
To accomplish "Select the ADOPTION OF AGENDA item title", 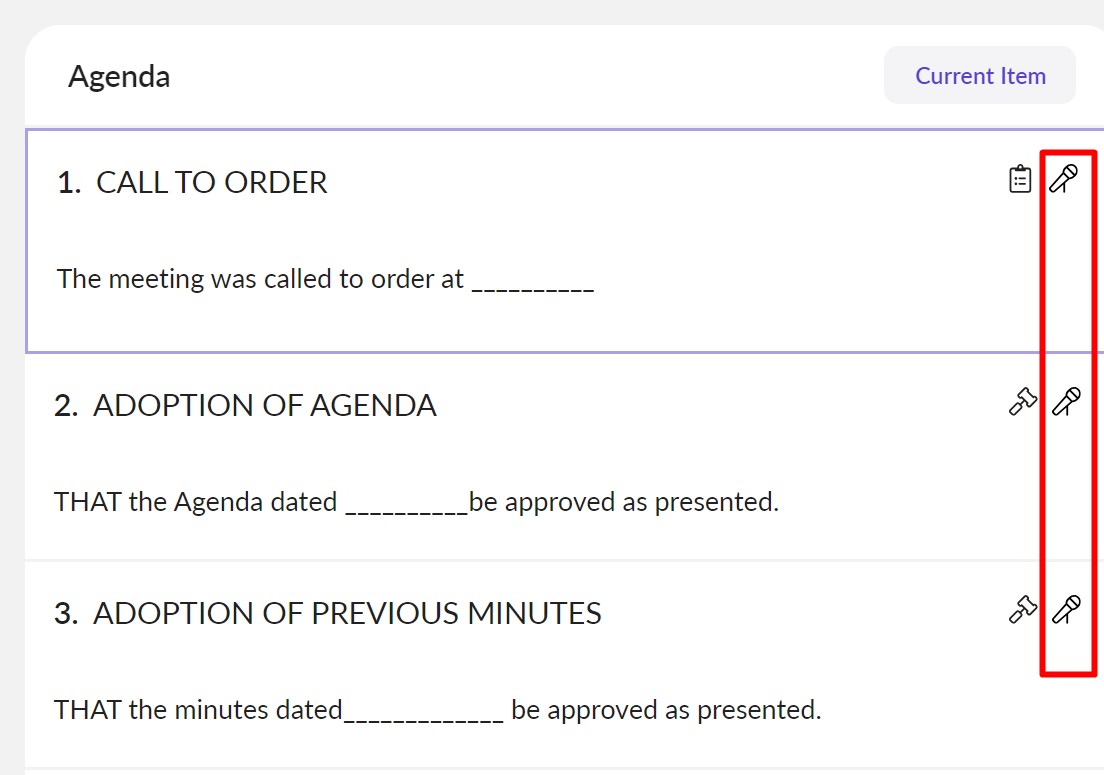I will [264, 406].
